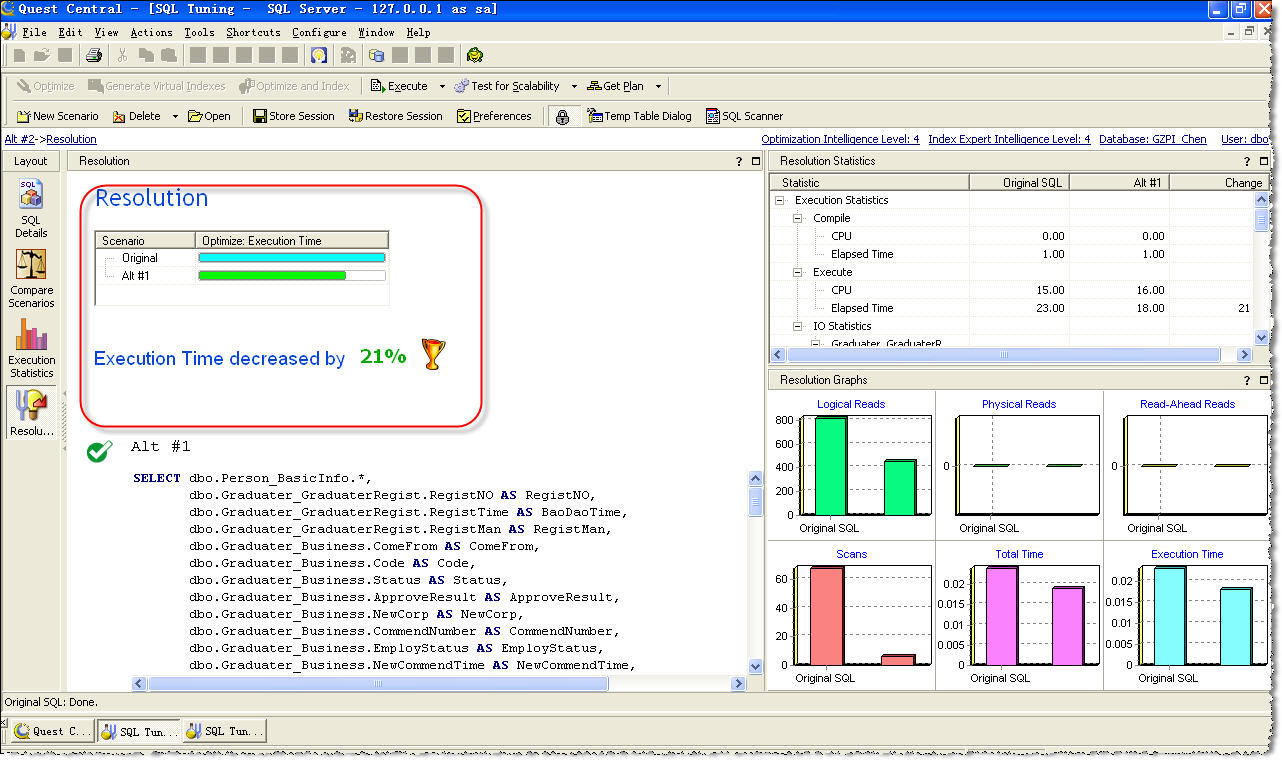The image size is (1282, 760).
Task: Collapse the IO Statistics node
Action: (799, 326)
